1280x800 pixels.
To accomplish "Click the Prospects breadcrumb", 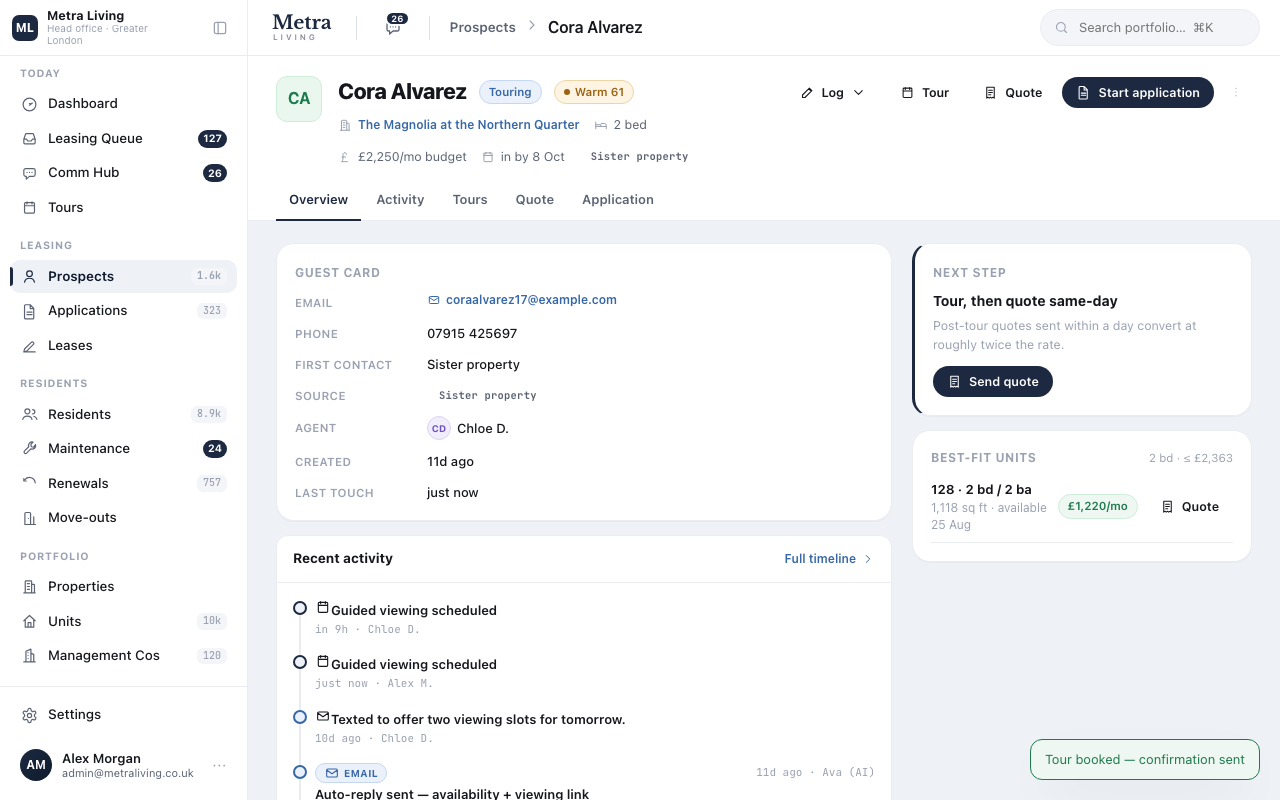I will coord(483,28).
